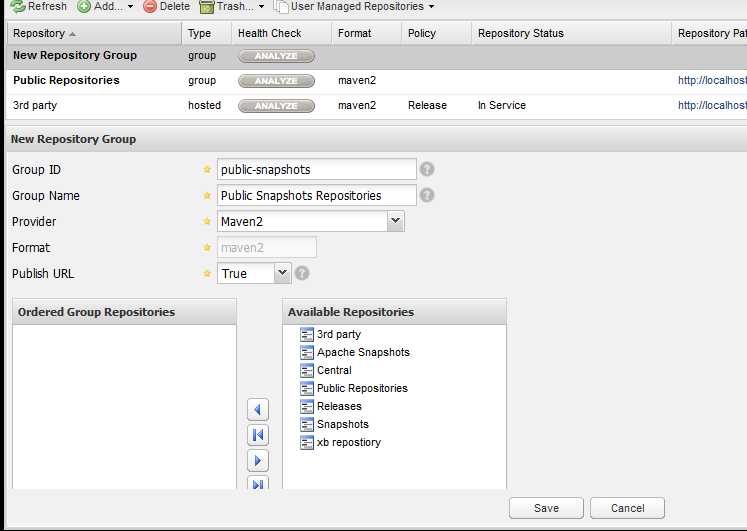The height and width of the screenshot is (531, 747).
Task: Sort by the Type column header
Action: point(206,33)
